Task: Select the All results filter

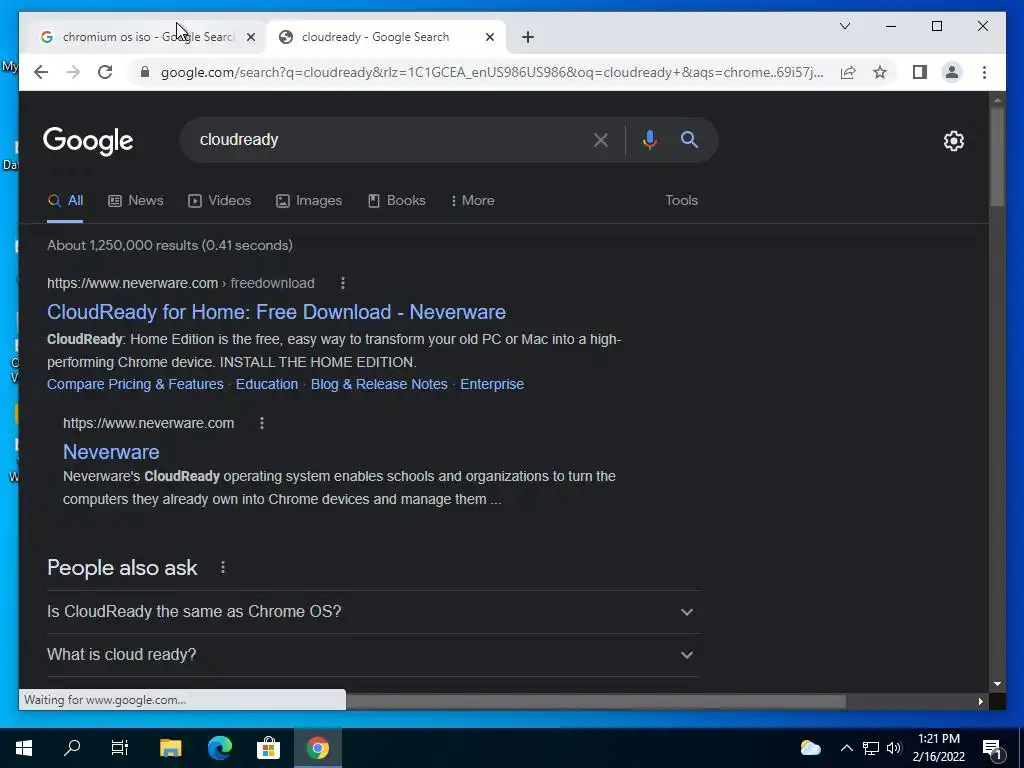Action: [x=65, y=200]
